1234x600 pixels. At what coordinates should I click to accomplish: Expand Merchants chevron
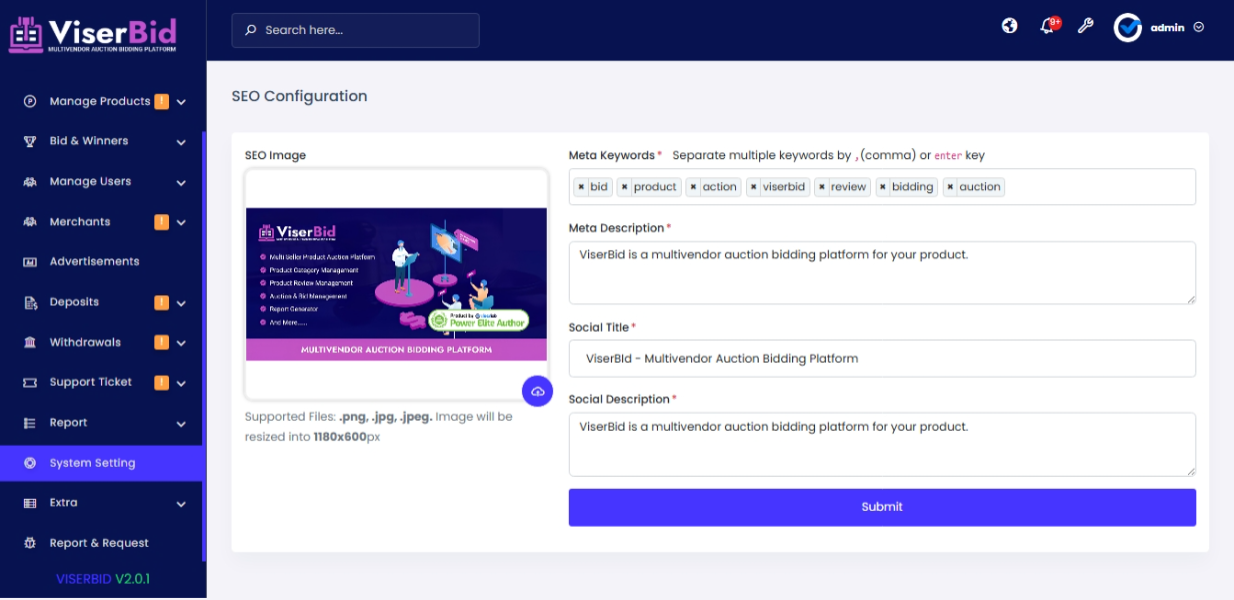point(181,223)
